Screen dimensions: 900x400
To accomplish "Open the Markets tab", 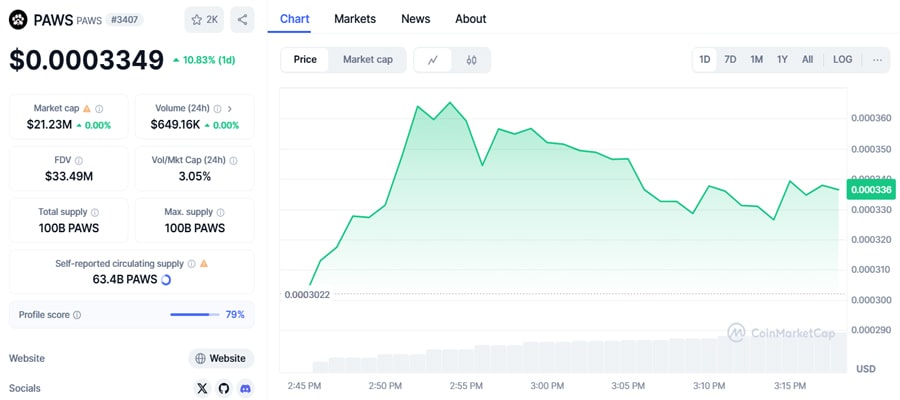I will coord(355,19).
